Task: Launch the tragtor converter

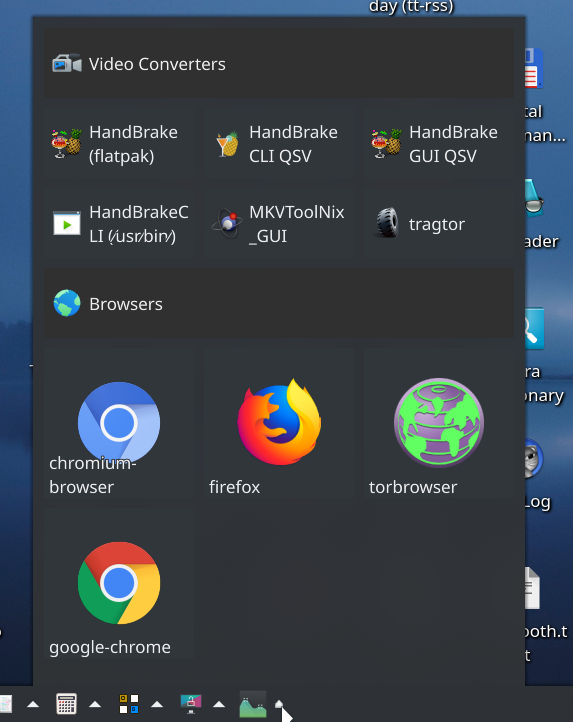Action: click(x=439, y=224)
